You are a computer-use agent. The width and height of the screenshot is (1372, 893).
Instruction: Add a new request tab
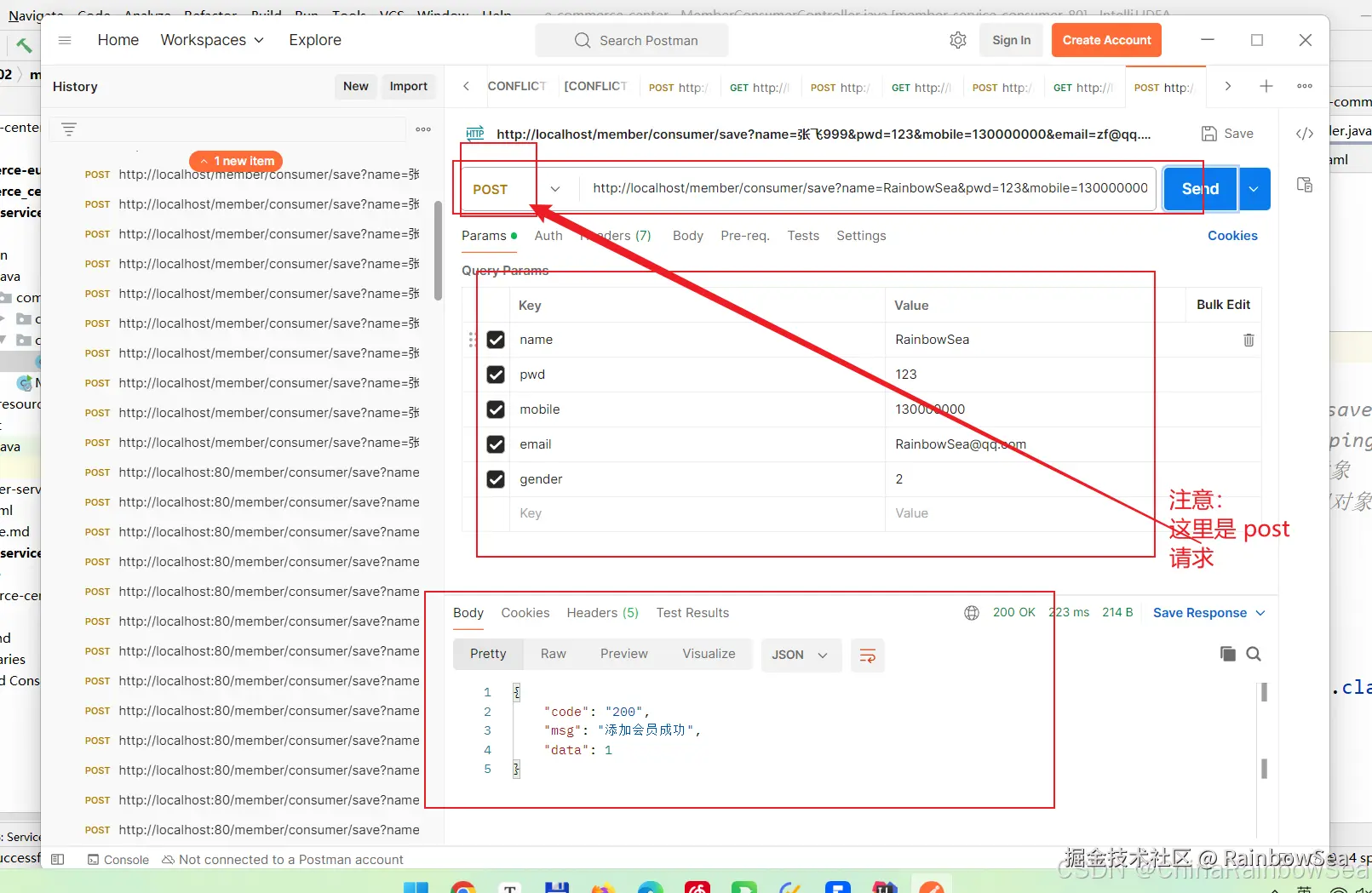pyautogui.click(x=1266, y=86)
